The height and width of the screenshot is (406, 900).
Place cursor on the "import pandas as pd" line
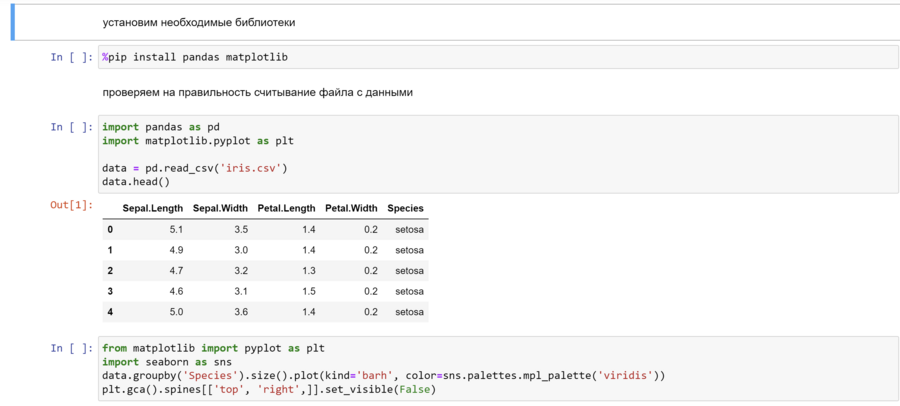pyautogui.click(x=160, y=127)
